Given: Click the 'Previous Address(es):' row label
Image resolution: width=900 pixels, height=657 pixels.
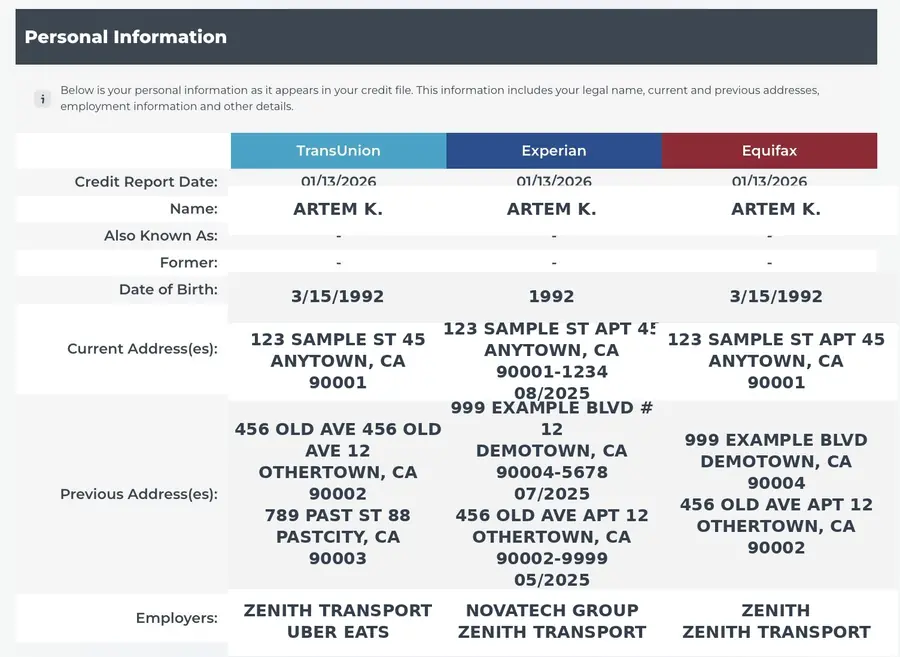Looking at the screenshot, I should click(139, 494).
